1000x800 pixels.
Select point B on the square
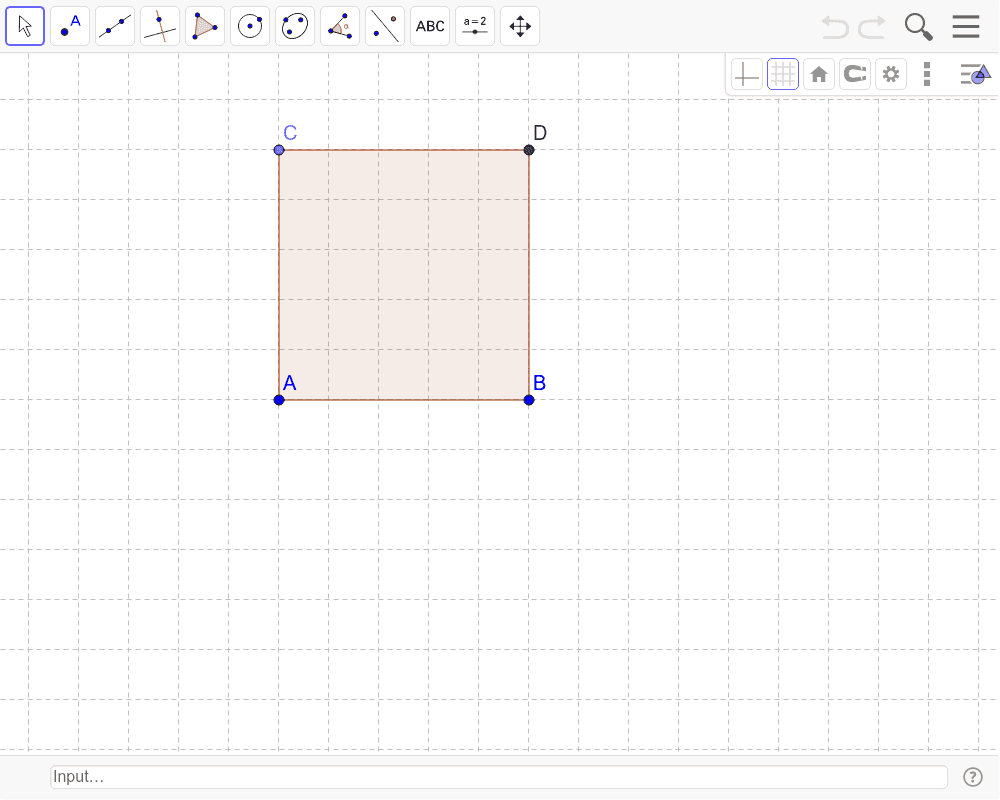(529, 400)
